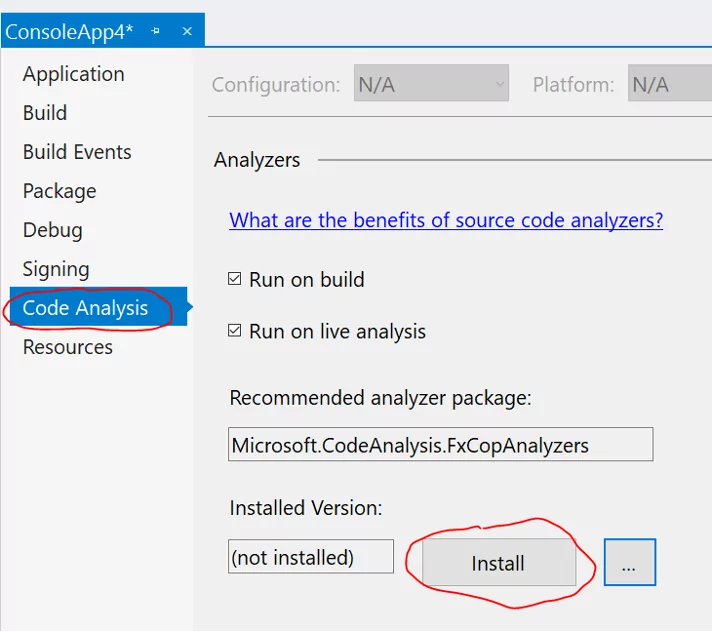The width and height of the screenshot is (712, 632).
Task: Open the Application settings page
Action: 74,74
